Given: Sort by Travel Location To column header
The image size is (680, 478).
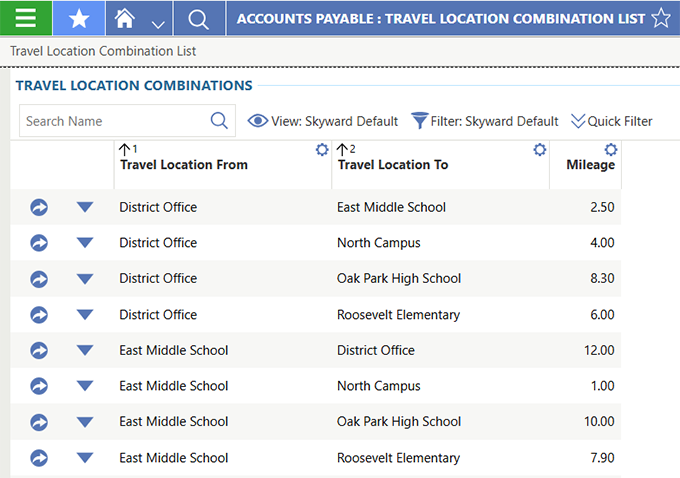Looking at the screenshot, I should pos(393,165).
